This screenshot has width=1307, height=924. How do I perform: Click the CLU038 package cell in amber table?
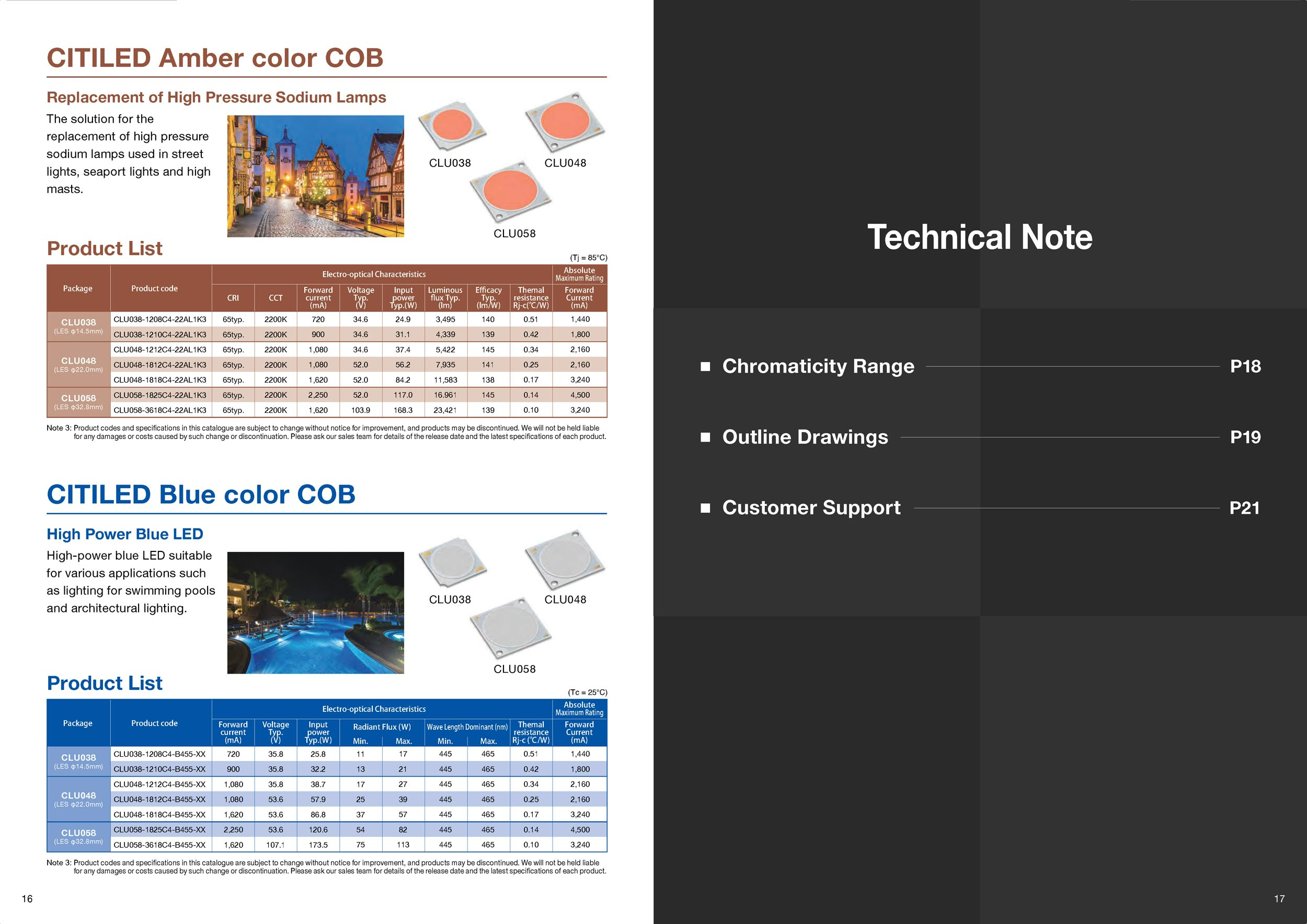(78, 327)
